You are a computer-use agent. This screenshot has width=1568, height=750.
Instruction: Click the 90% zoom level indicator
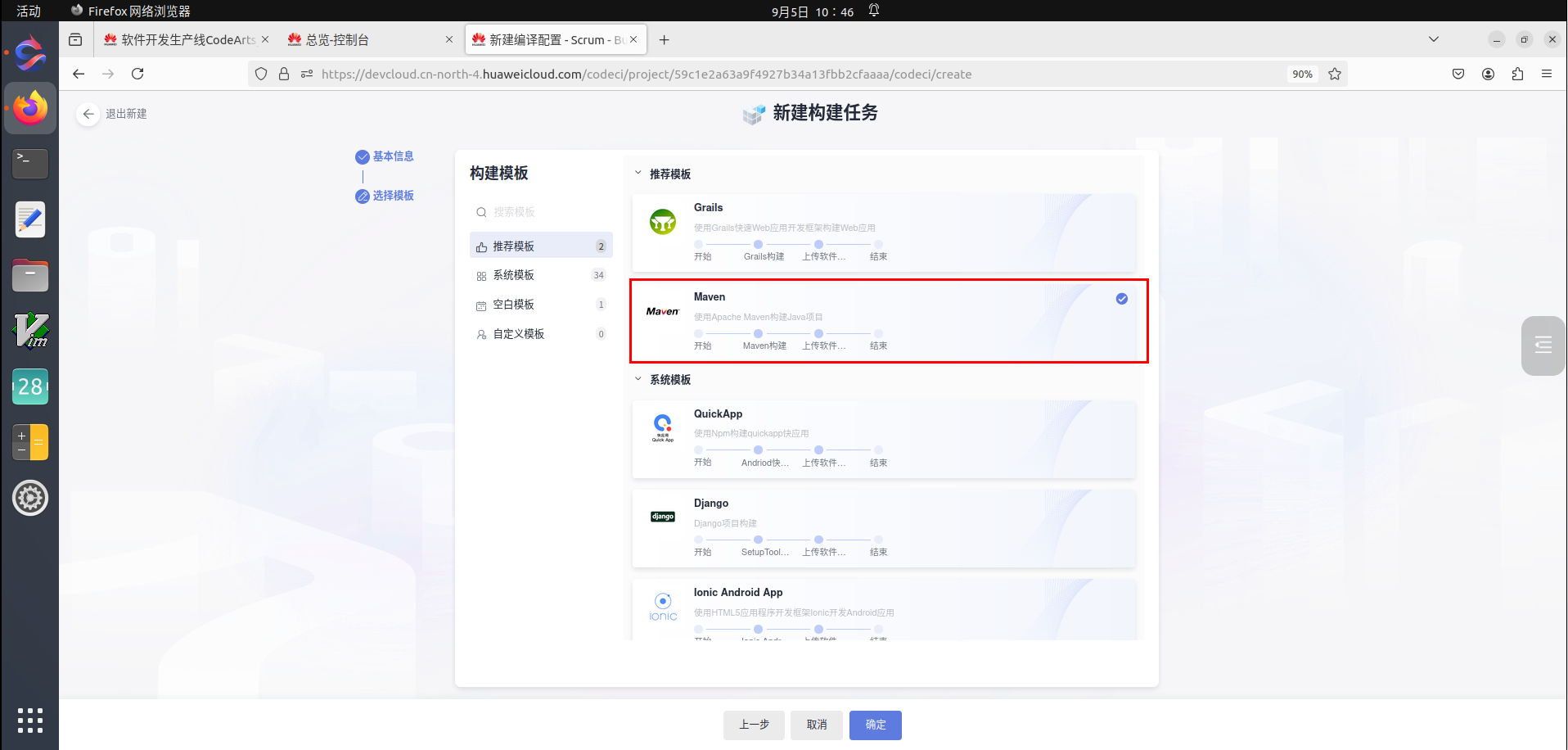tap(1302, 74)
